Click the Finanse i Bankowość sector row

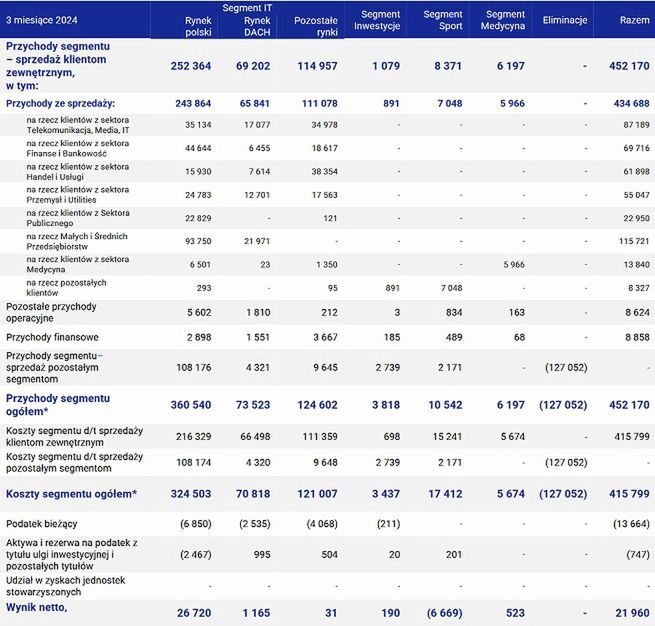[x=328, y=148]
